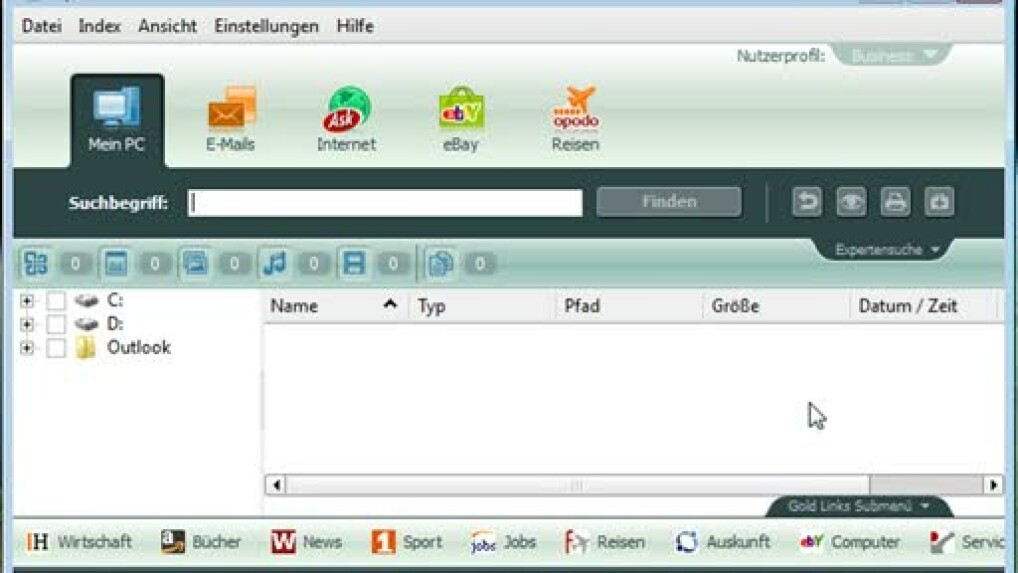Open the Einstellungen menu

[x=266, y=26]
